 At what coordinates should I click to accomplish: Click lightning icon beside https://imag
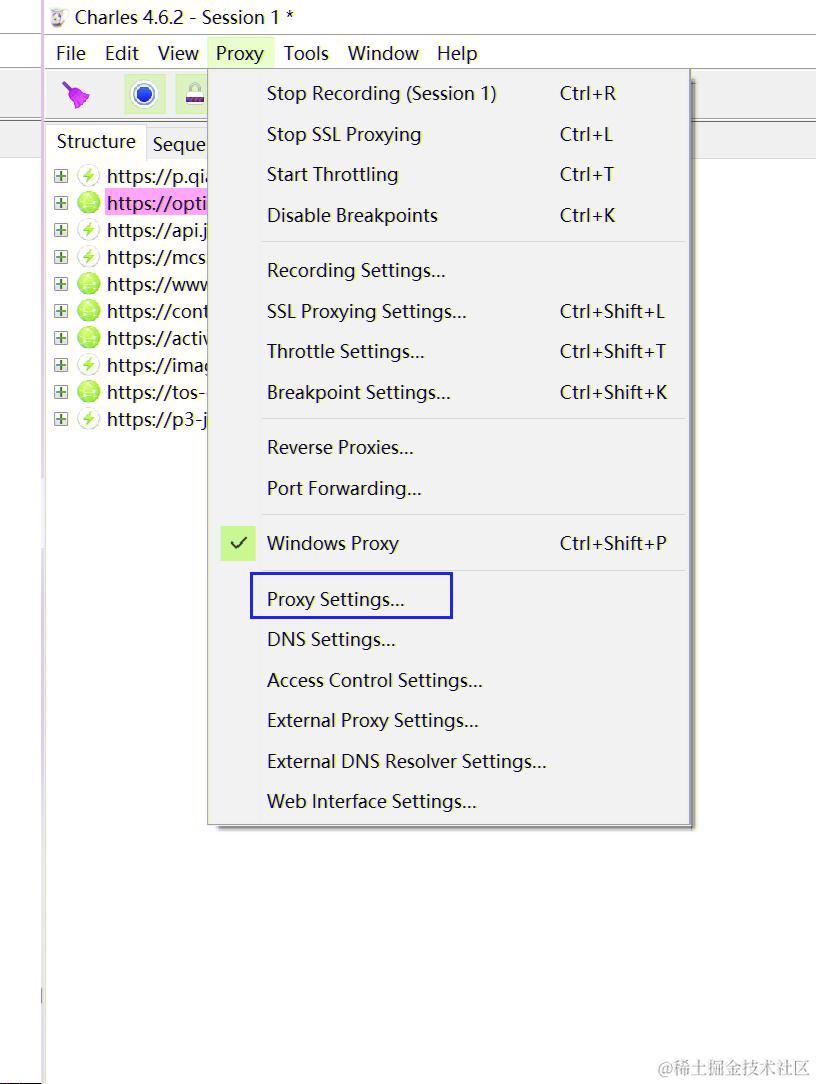tap(89, 364)
